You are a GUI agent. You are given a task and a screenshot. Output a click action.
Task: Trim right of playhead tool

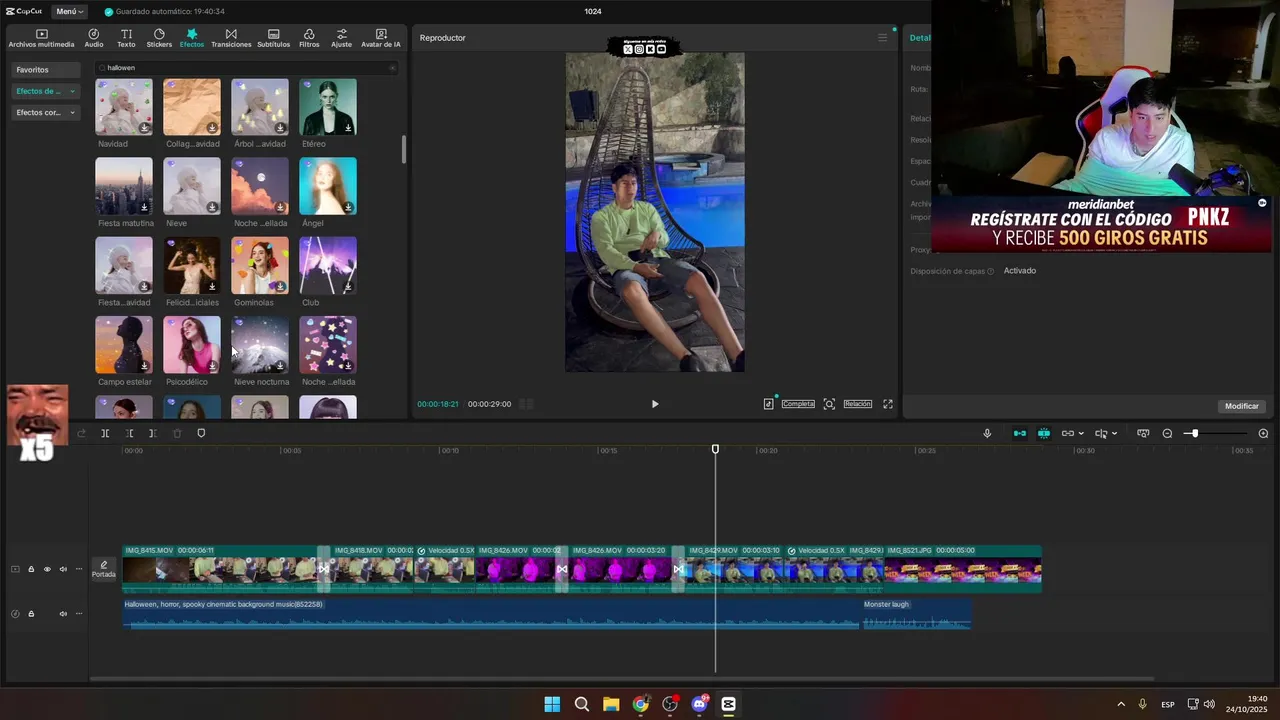pyautogui.click(x=152, y=433)
